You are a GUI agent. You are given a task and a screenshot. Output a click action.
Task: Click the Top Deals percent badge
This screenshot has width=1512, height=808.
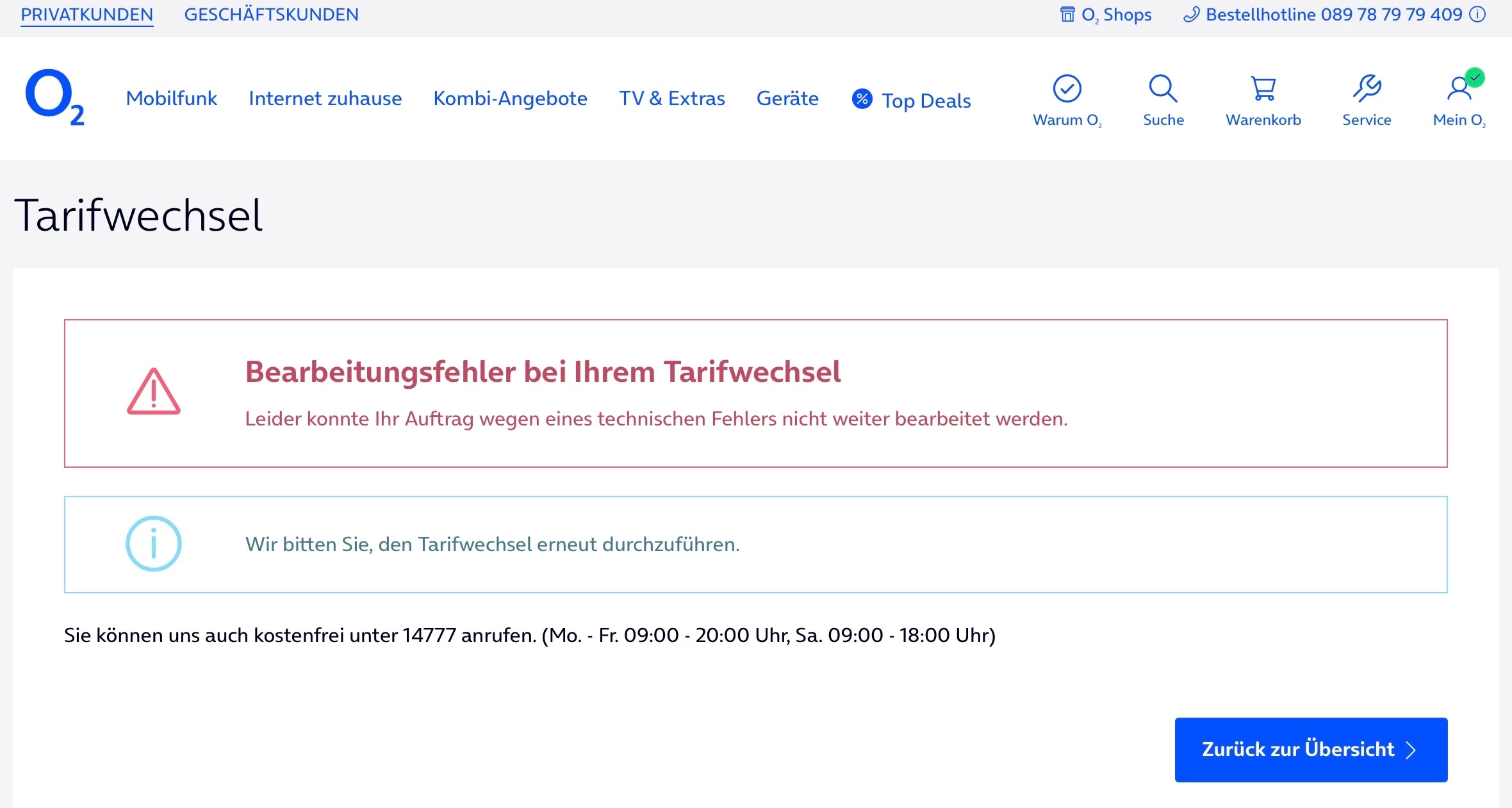(862, 99)
